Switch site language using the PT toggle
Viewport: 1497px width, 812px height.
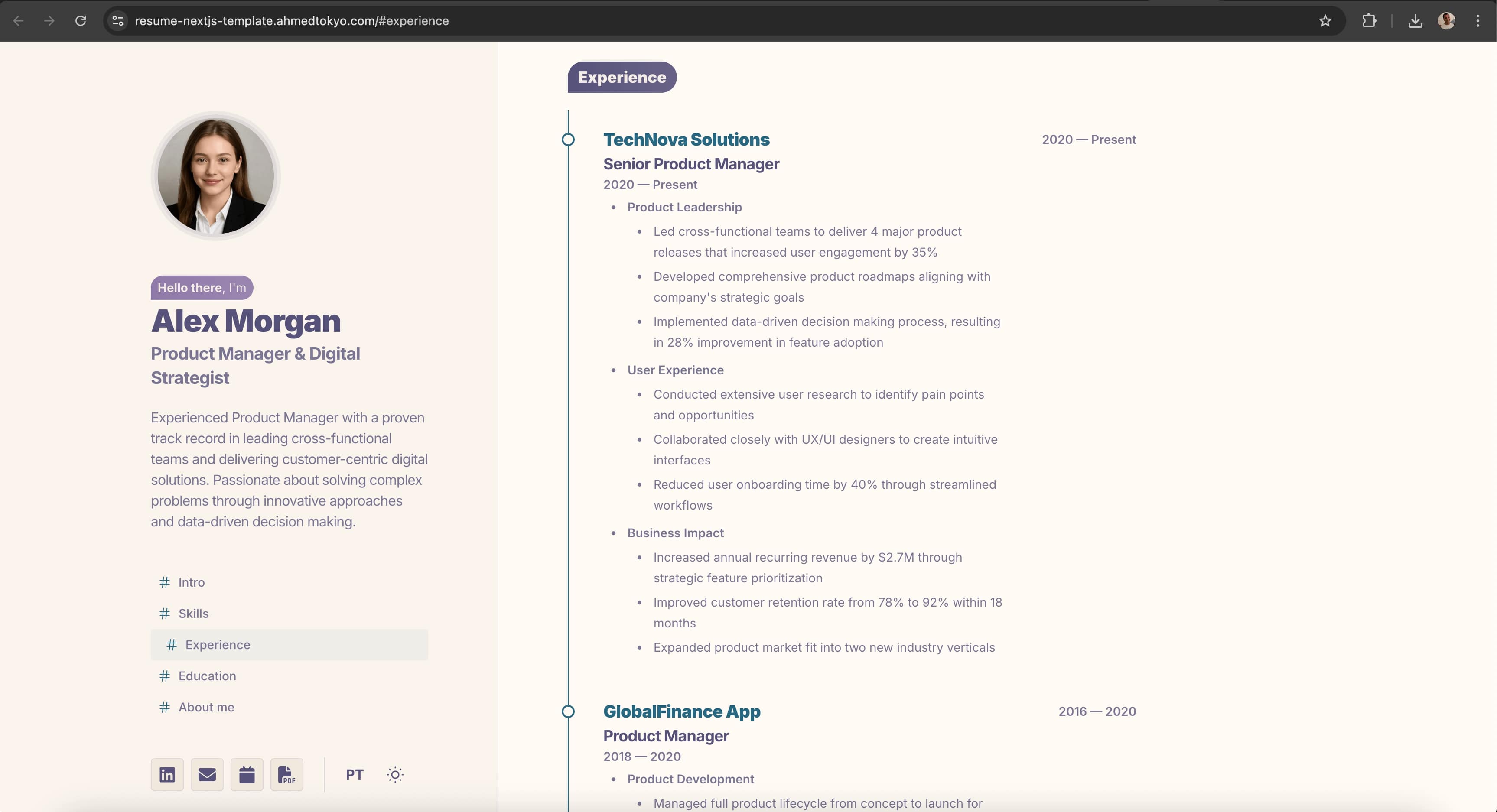pyautogui.click(x=355, y=774)
